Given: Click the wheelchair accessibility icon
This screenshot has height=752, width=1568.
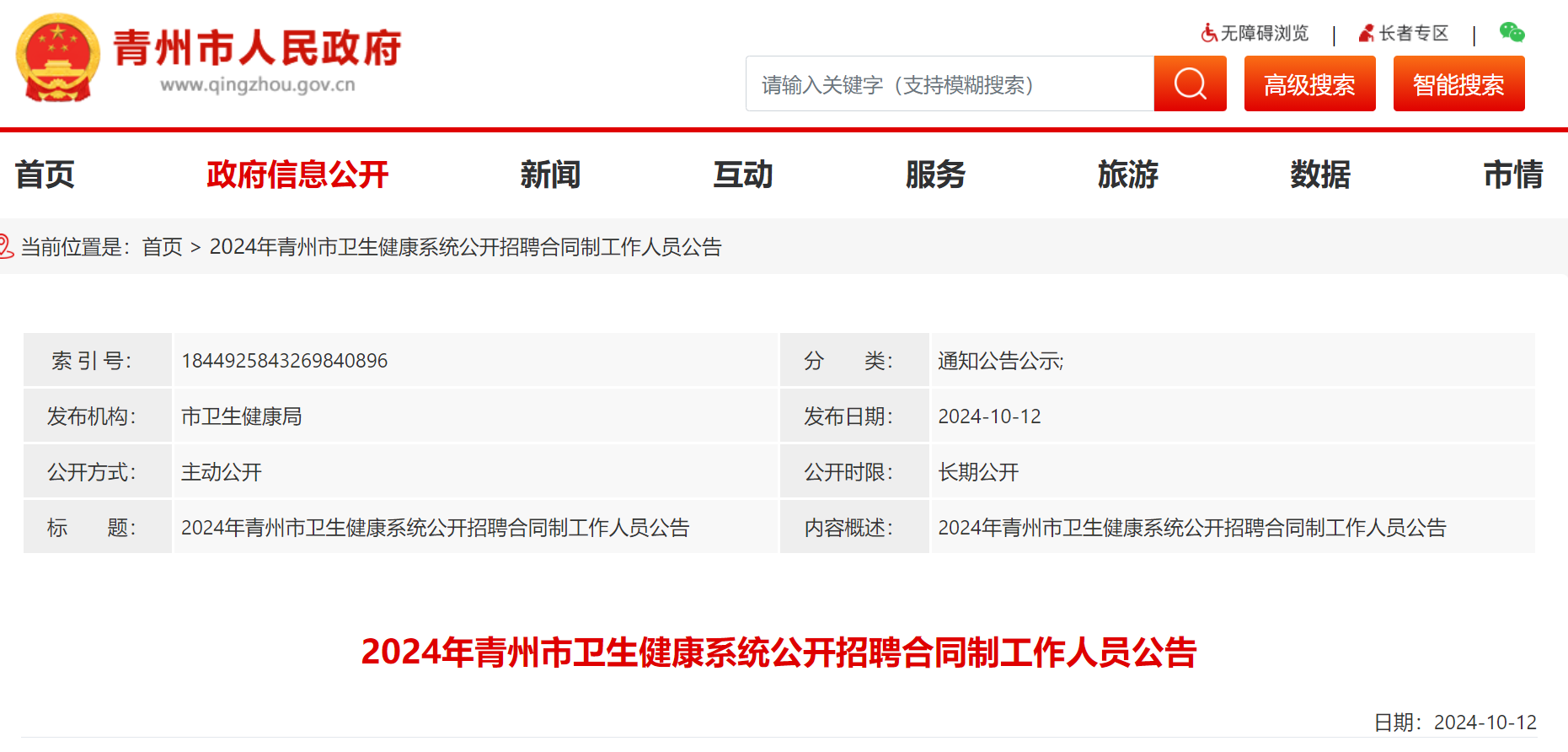Looking at the screenshot, I should pyautogui.click(x=1208, y=33).
